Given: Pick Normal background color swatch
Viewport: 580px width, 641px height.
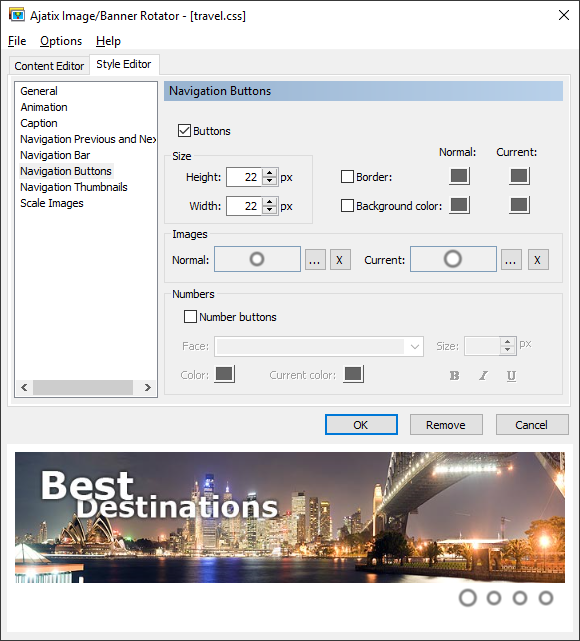Looking at the screenshot, I should 459,205.
